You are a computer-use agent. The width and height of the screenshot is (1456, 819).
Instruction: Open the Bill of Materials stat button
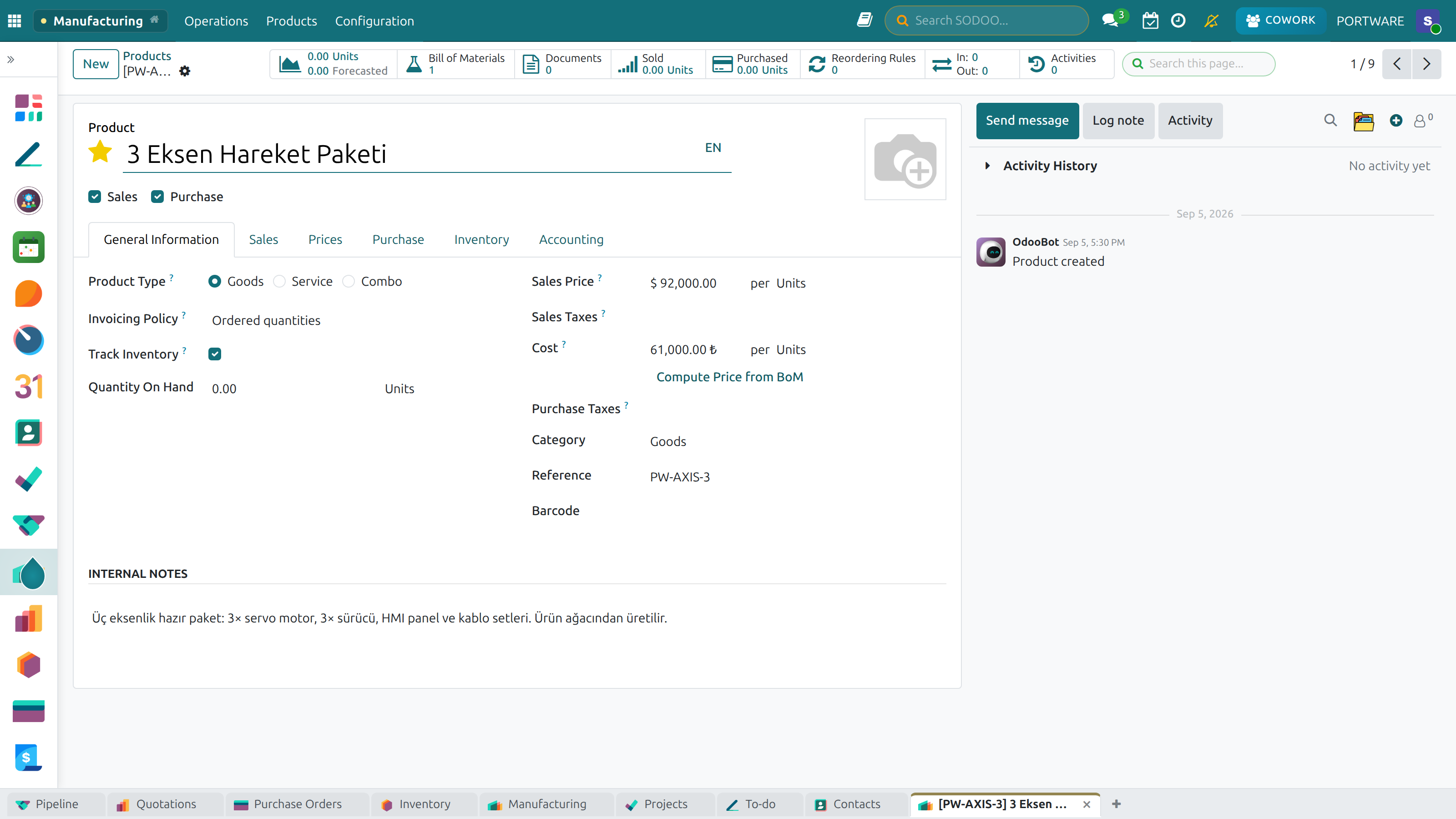[455, 64]
